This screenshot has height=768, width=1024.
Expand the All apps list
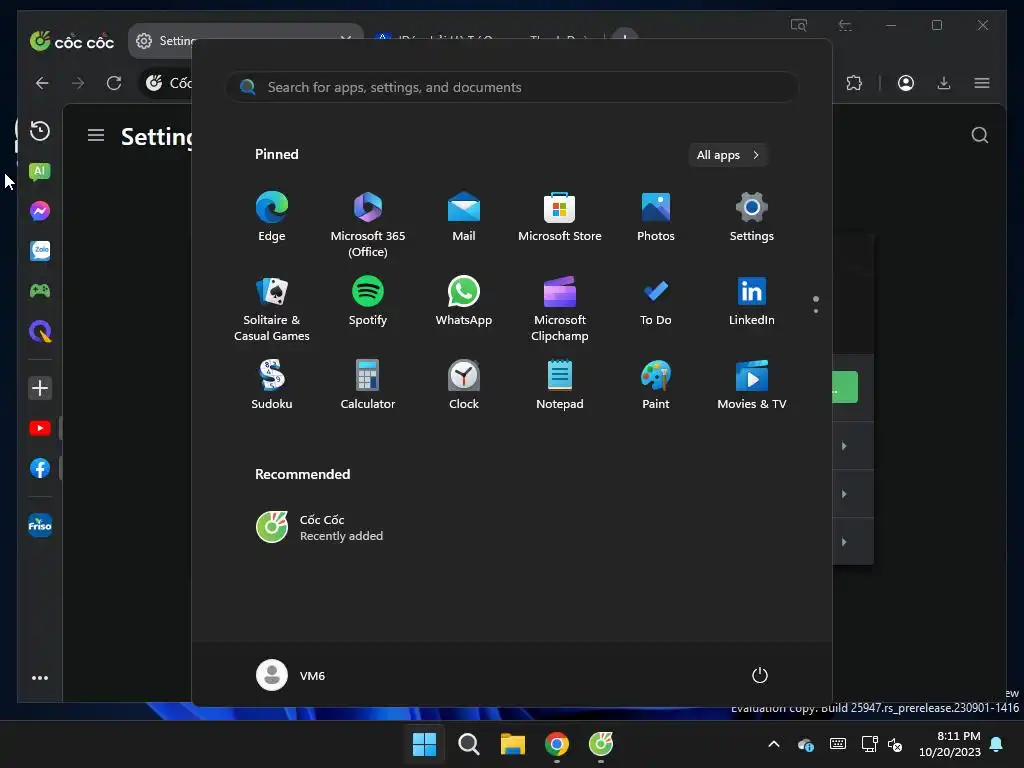[x=728, y=155]
